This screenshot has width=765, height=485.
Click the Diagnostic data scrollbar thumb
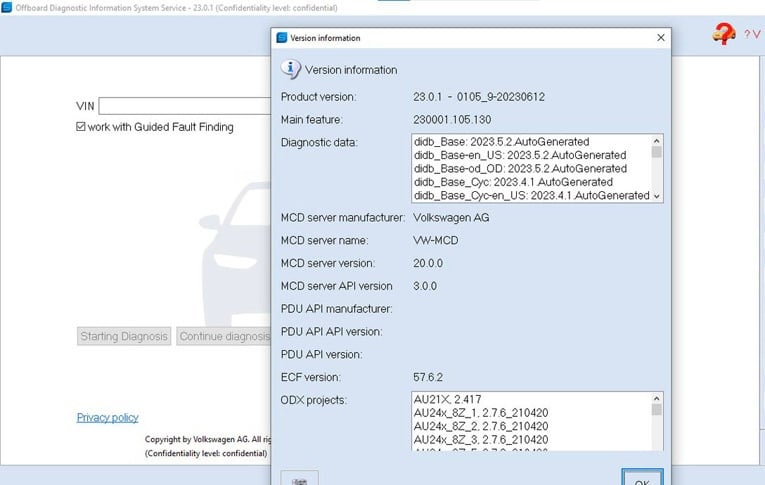click(x=657, y=152)
